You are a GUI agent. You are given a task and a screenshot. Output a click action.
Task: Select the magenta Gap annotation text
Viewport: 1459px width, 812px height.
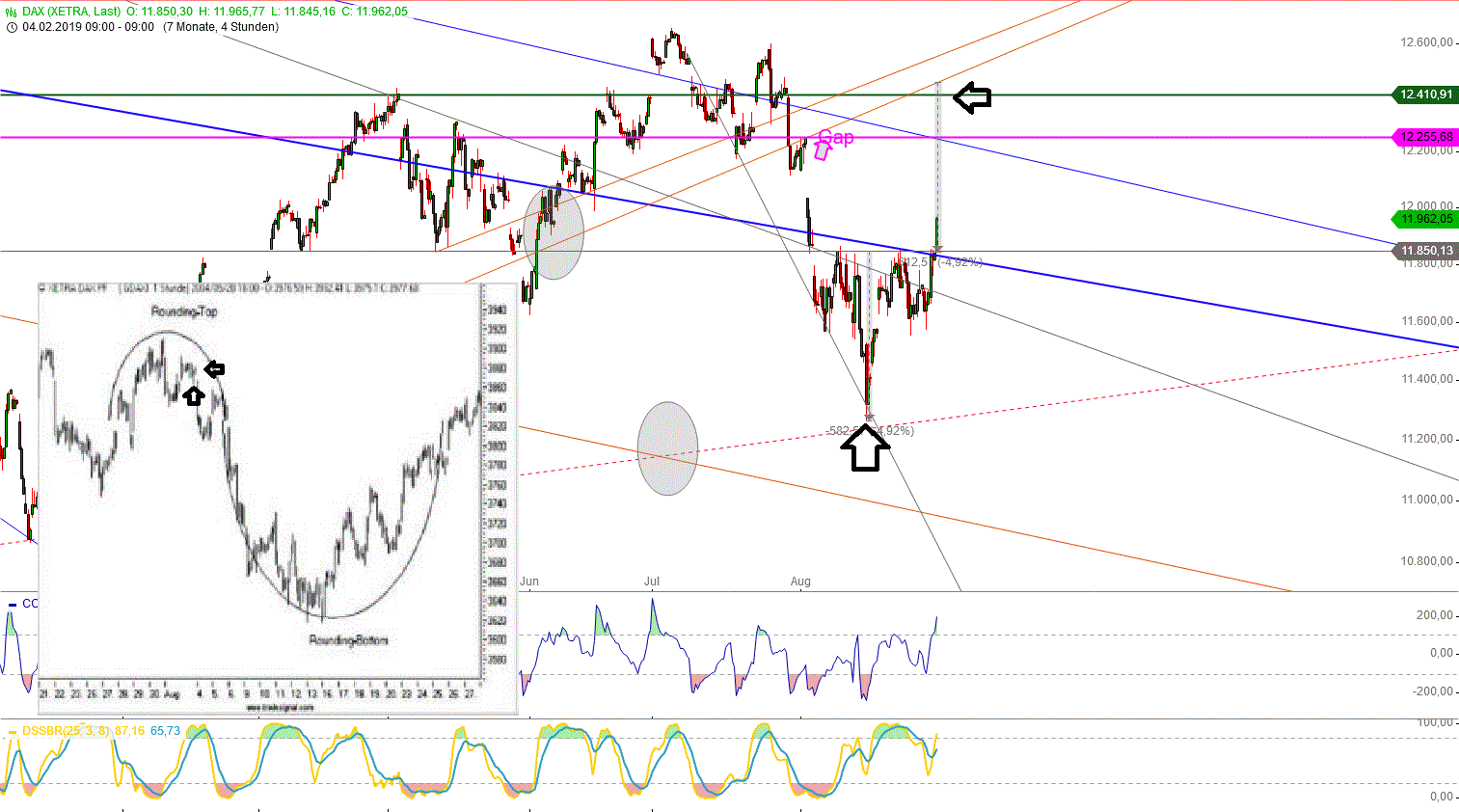tap(835, 137)
